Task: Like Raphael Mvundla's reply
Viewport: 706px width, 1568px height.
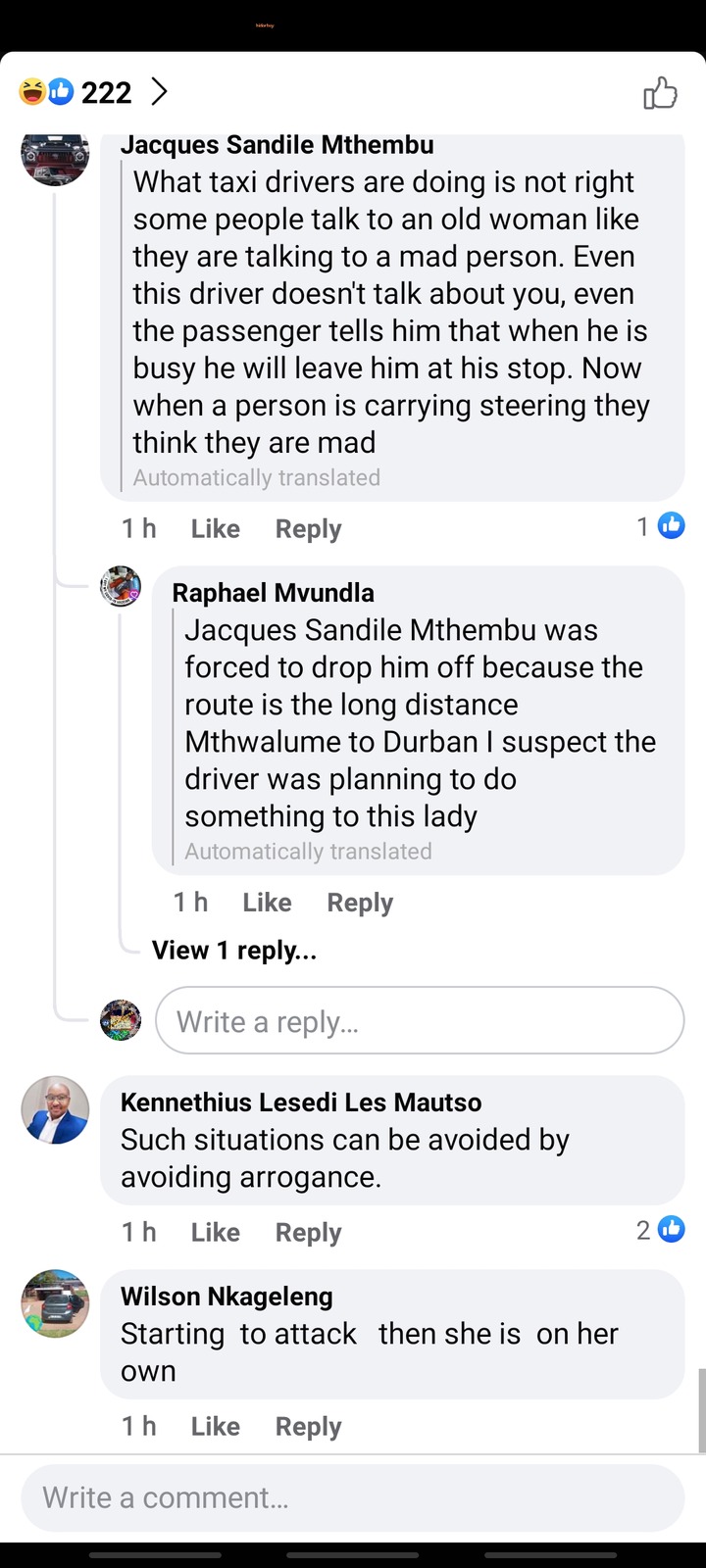Action: [267, 903]
